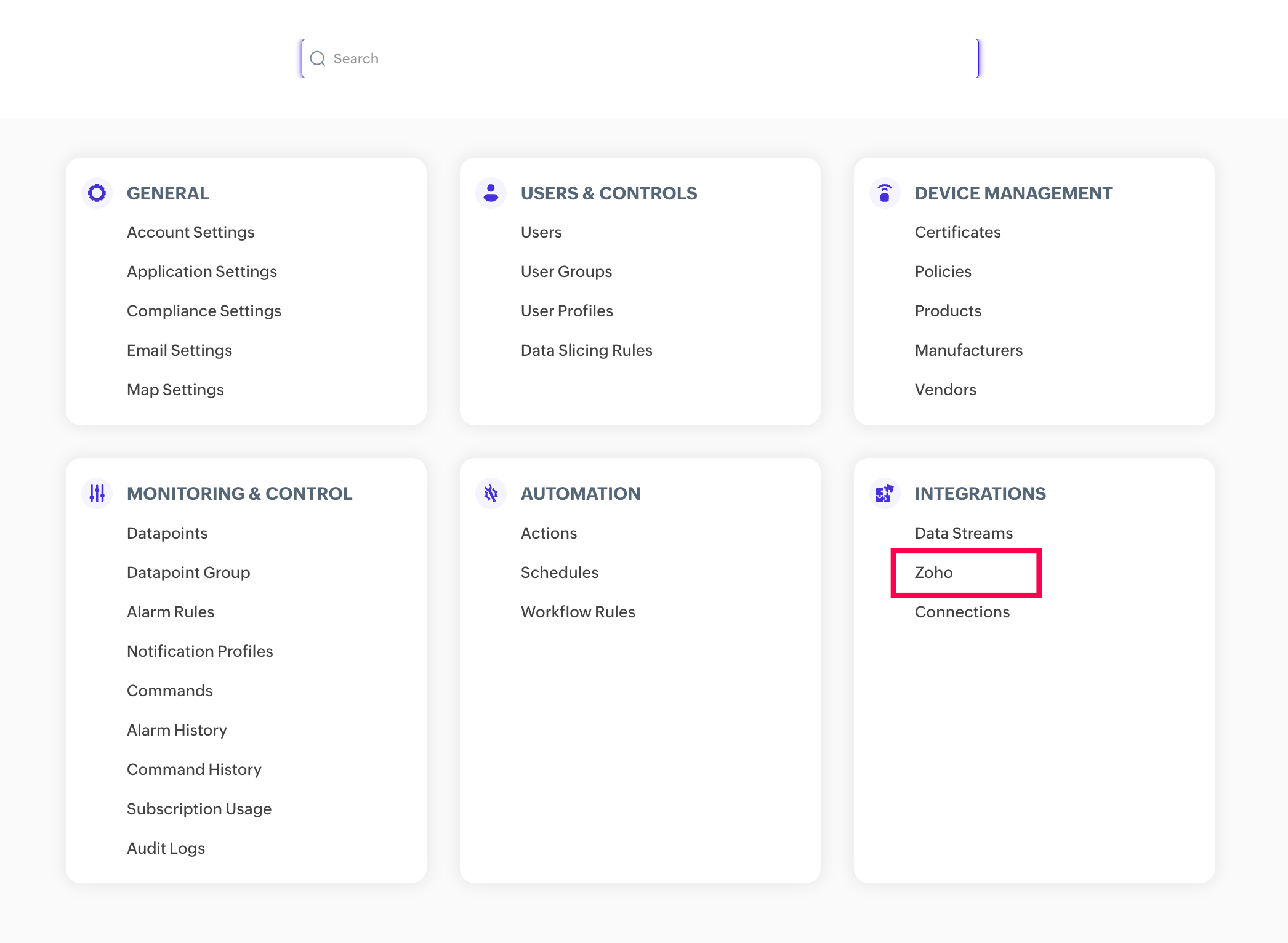
Task: Open Data Streams
Action: click(964, 533)
